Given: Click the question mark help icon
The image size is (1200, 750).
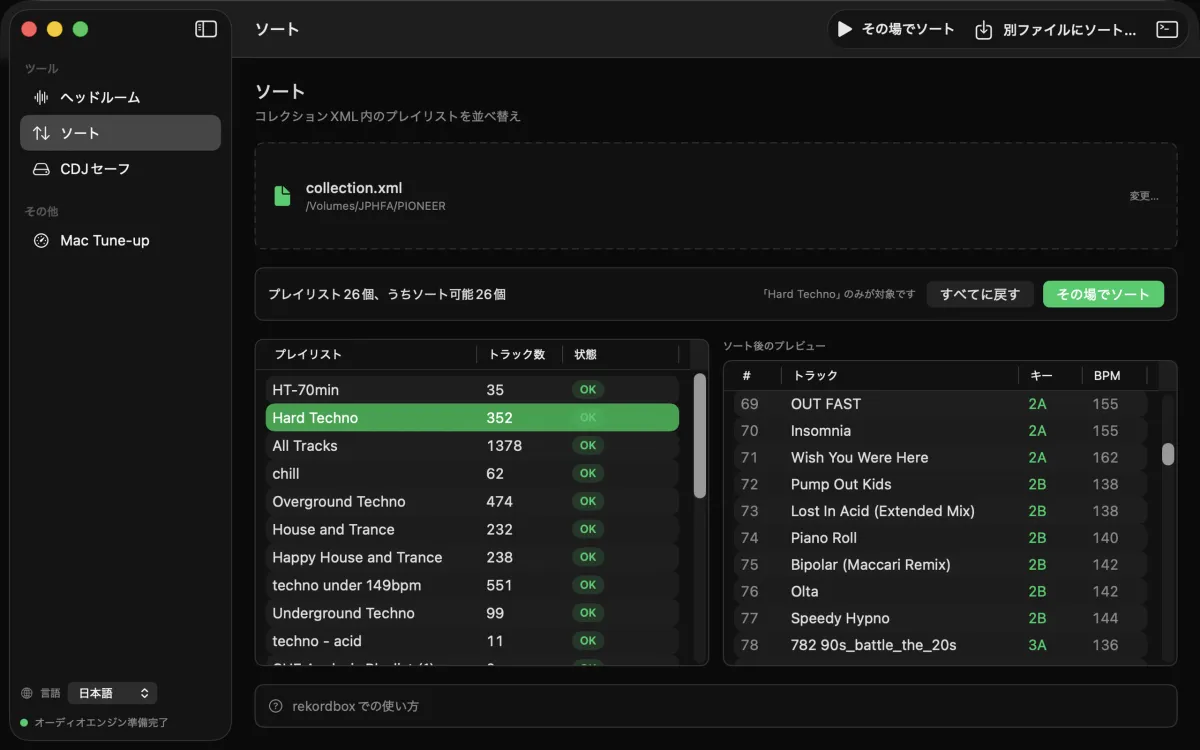Looking at the screenshot, I should tap(276, 706).
